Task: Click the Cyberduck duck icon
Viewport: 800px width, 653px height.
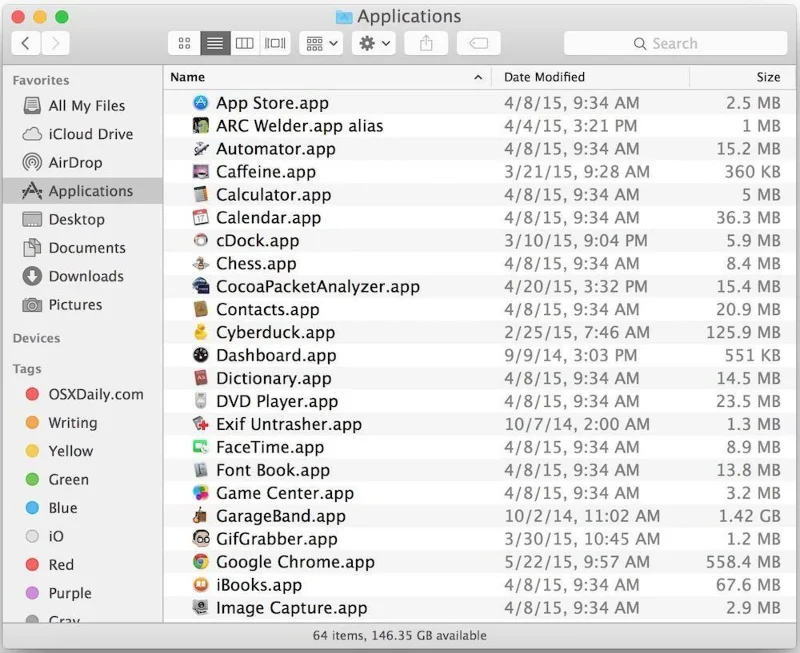Action: coord(200,332)
